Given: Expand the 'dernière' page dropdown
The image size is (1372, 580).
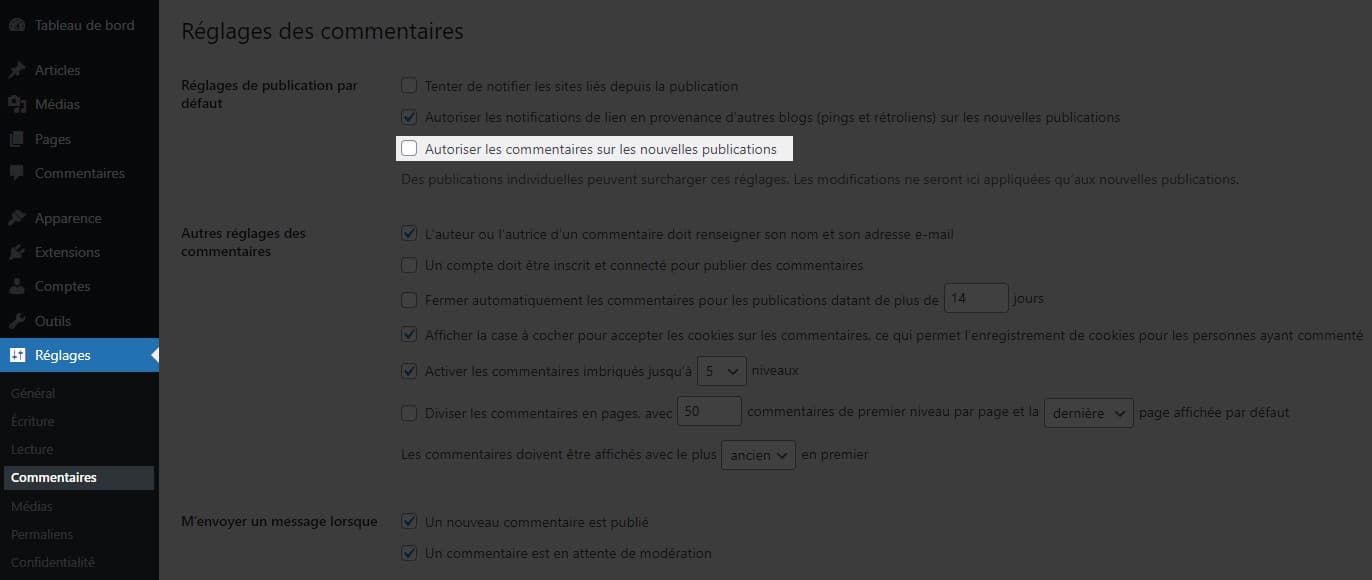Looking at the screenshot, I should click(x=1088, y=413).
